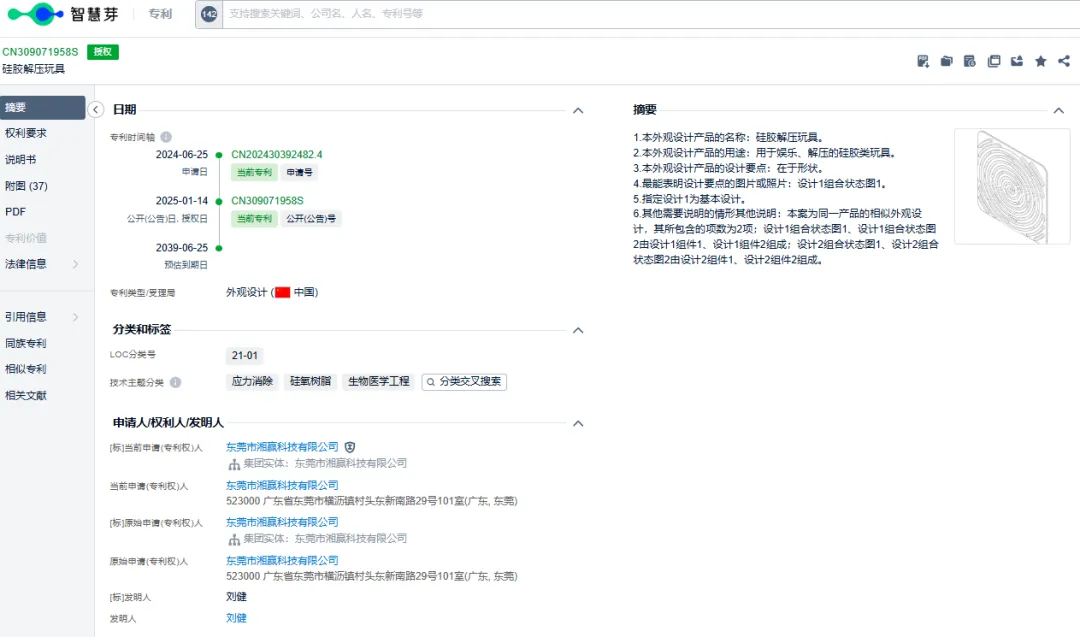Collapse the 摘要 panel on right
Viewport: 1080px width, 637px height.
pyautogui.click(x=1059, y=110)
